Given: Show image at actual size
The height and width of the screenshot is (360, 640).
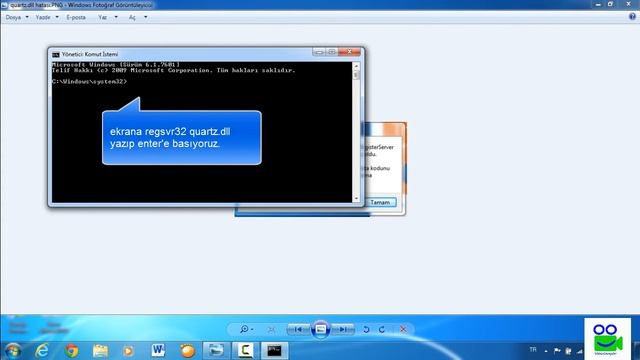Looking at the screenshot, I should tap(271, 329).
